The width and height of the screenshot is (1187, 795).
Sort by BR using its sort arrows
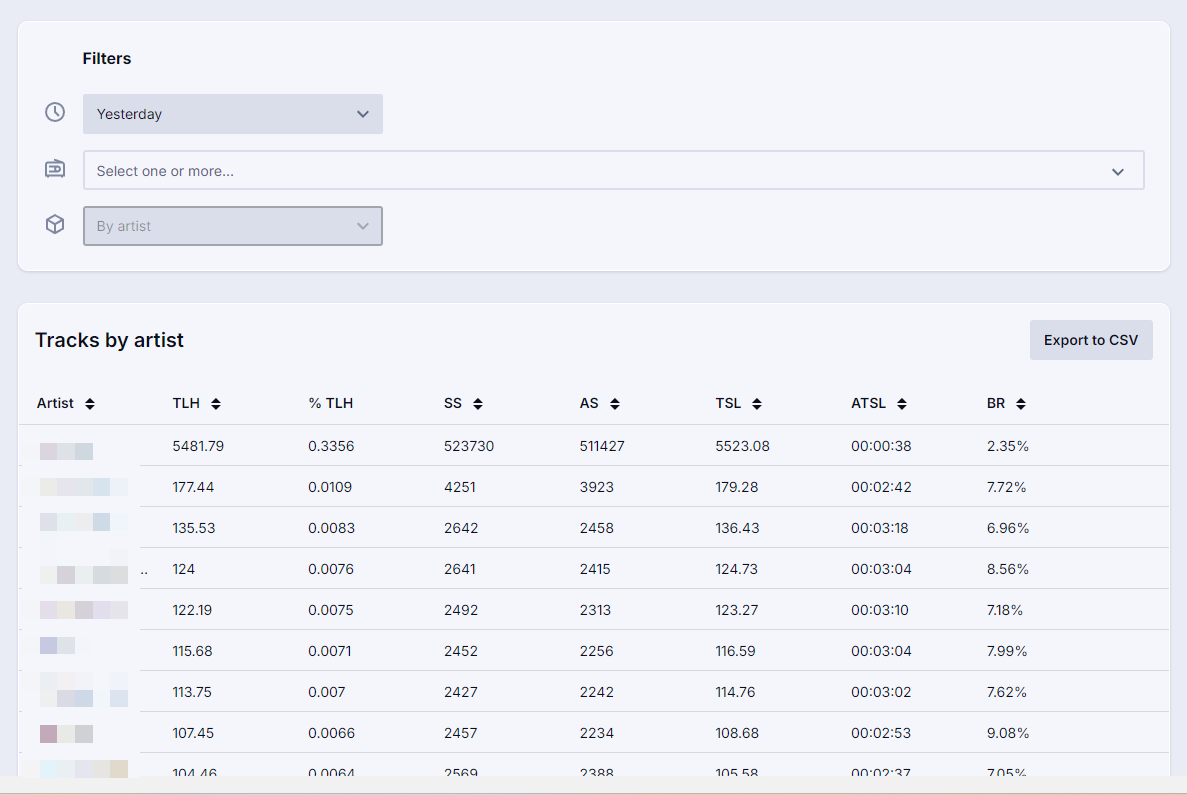pos(1021,404)
